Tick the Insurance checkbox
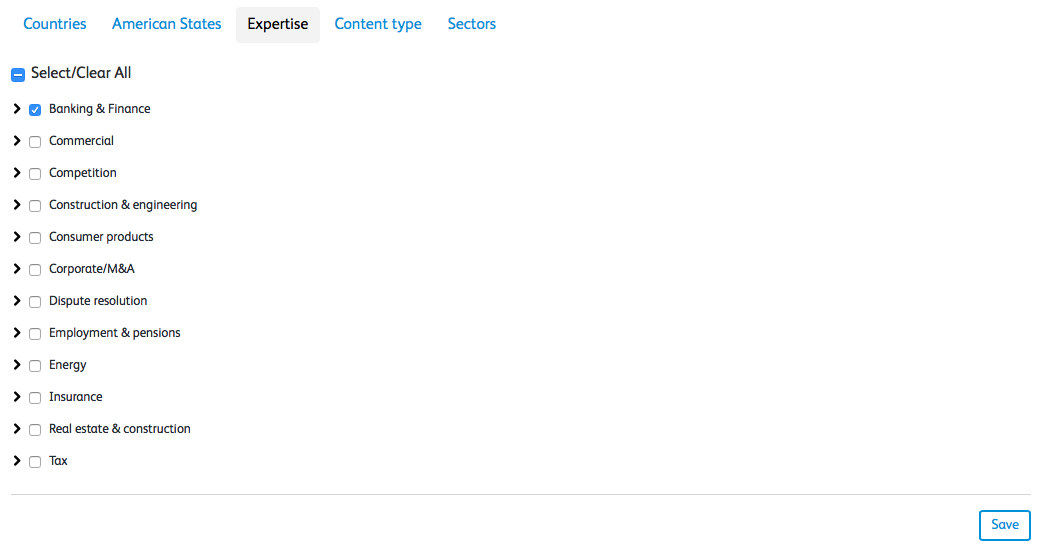The width and height of the screenshot is (1040, 550). (35, 398)
